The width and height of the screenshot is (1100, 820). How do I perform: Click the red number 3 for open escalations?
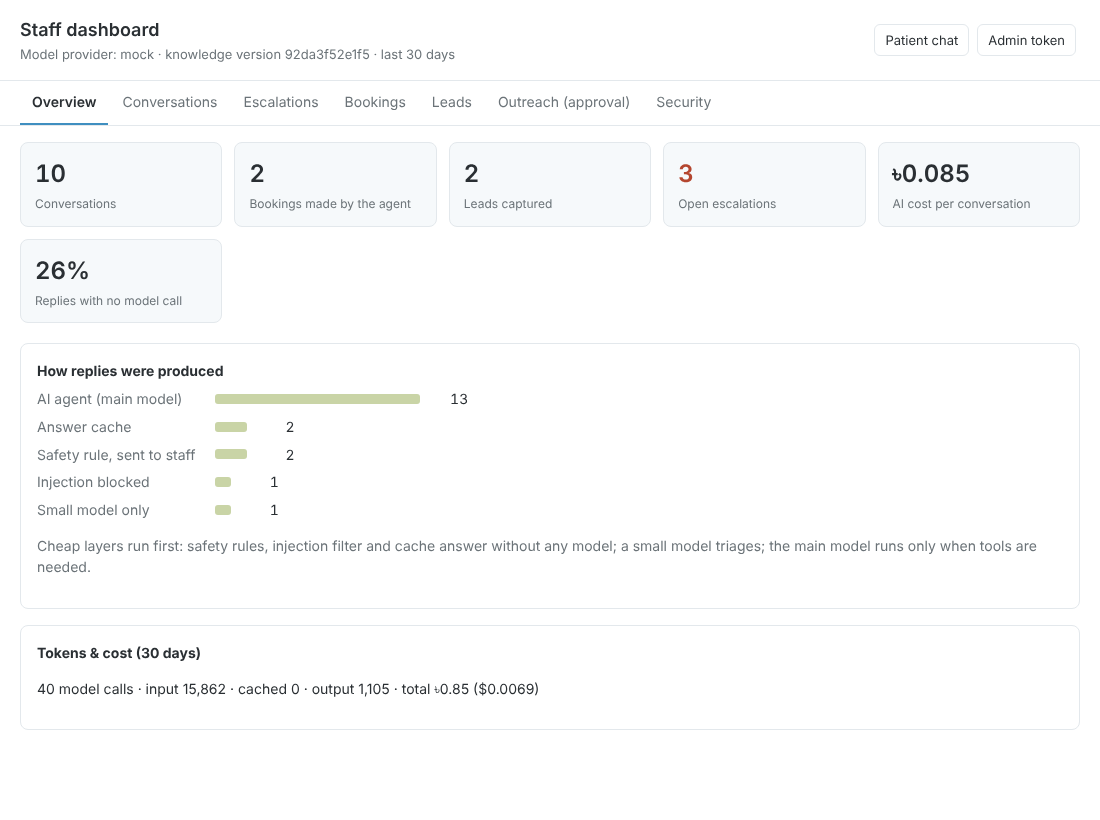coord(685,173)
